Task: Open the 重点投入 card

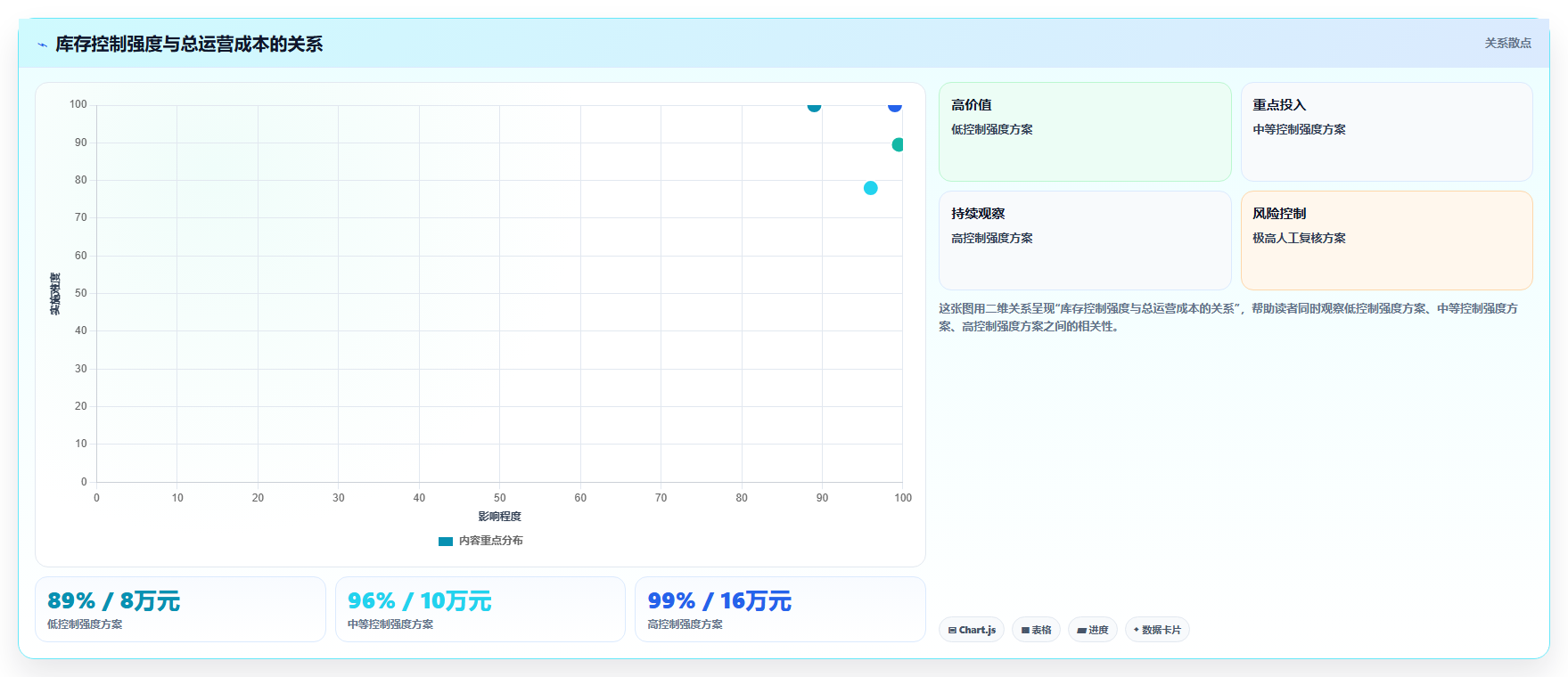Action: click(1386, 132)
